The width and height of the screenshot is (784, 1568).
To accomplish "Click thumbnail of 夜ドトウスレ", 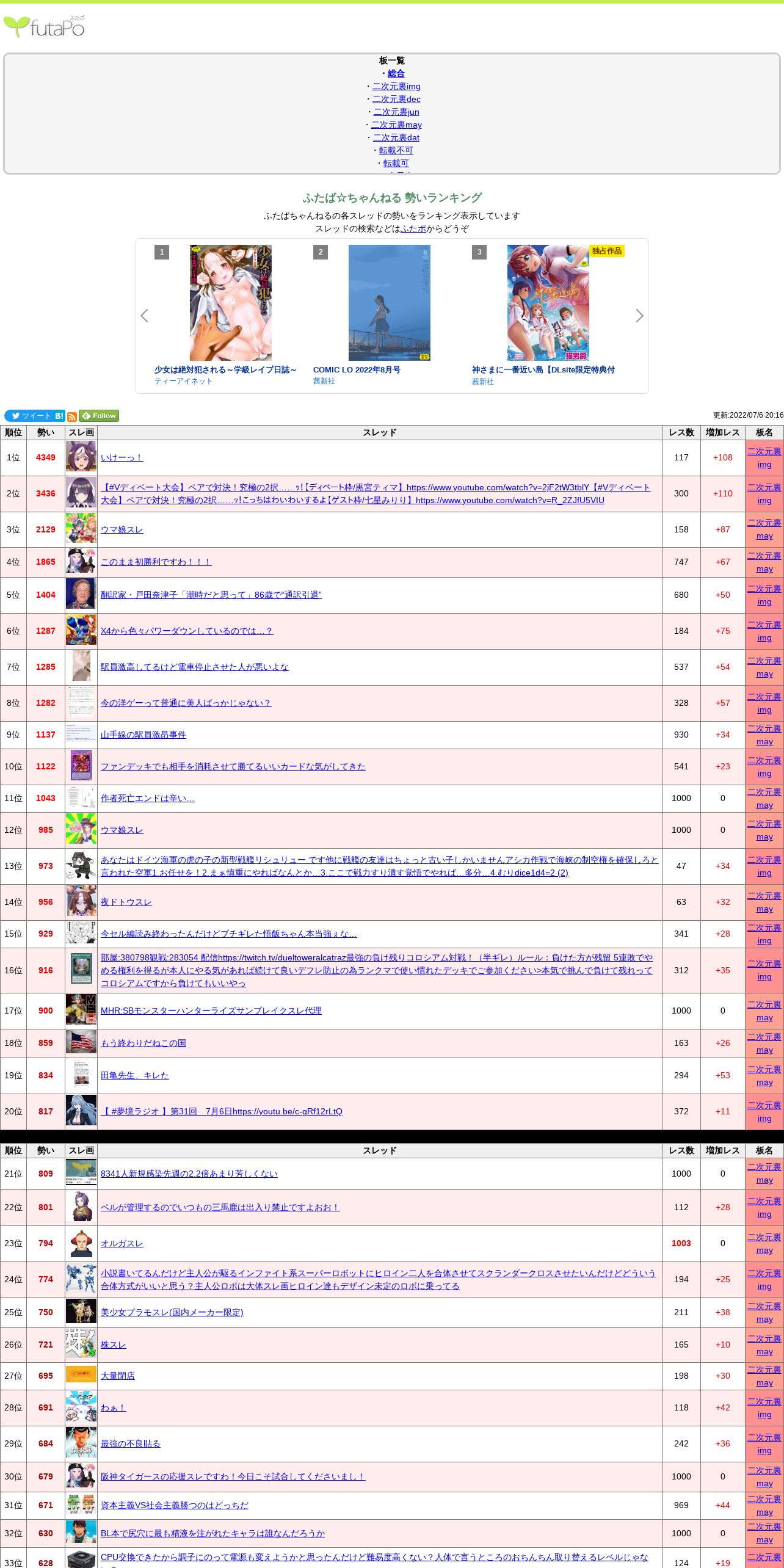I will 81,901.
